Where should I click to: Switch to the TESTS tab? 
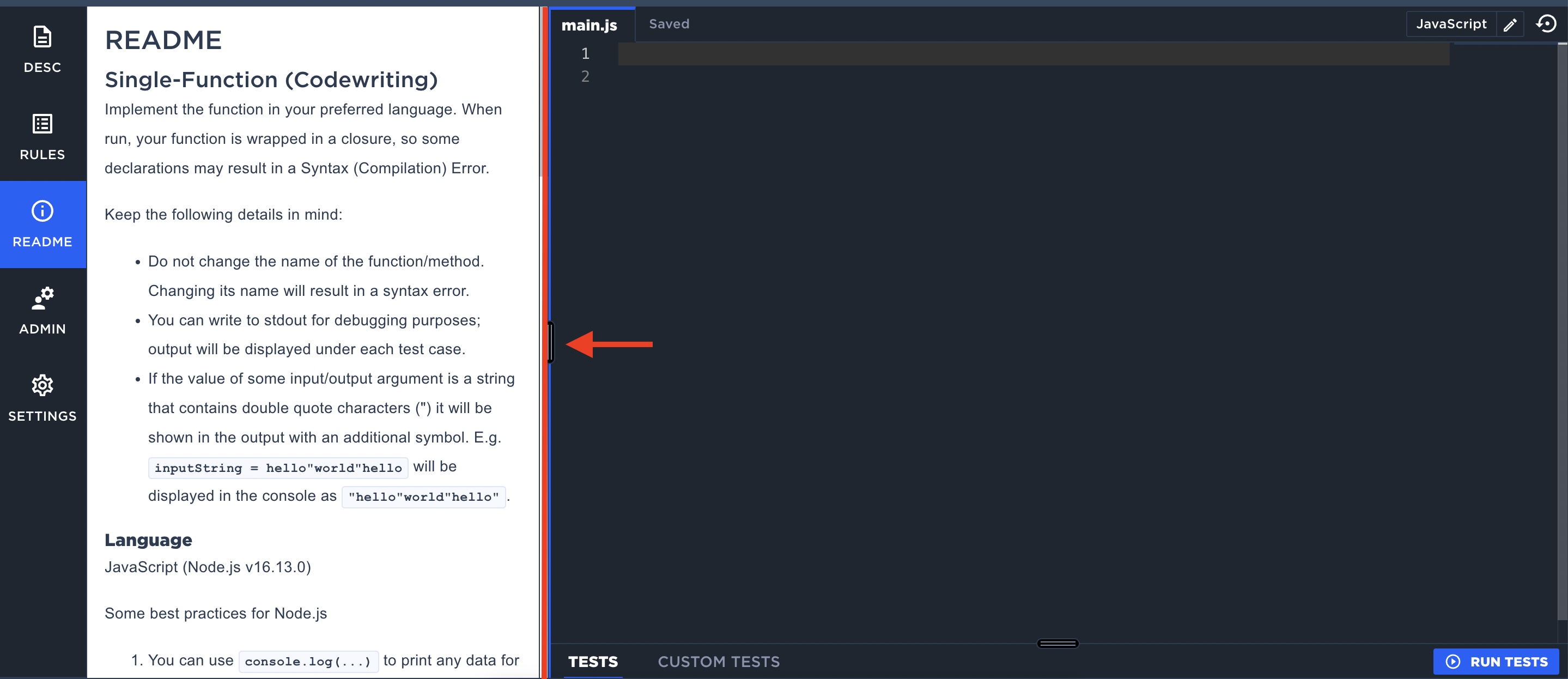pyautogui.click(x=592, y=662)
